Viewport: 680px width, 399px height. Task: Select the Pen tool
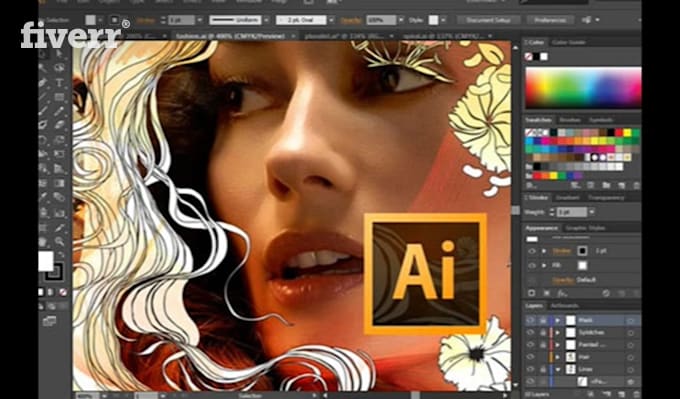[x=42, y=83]
